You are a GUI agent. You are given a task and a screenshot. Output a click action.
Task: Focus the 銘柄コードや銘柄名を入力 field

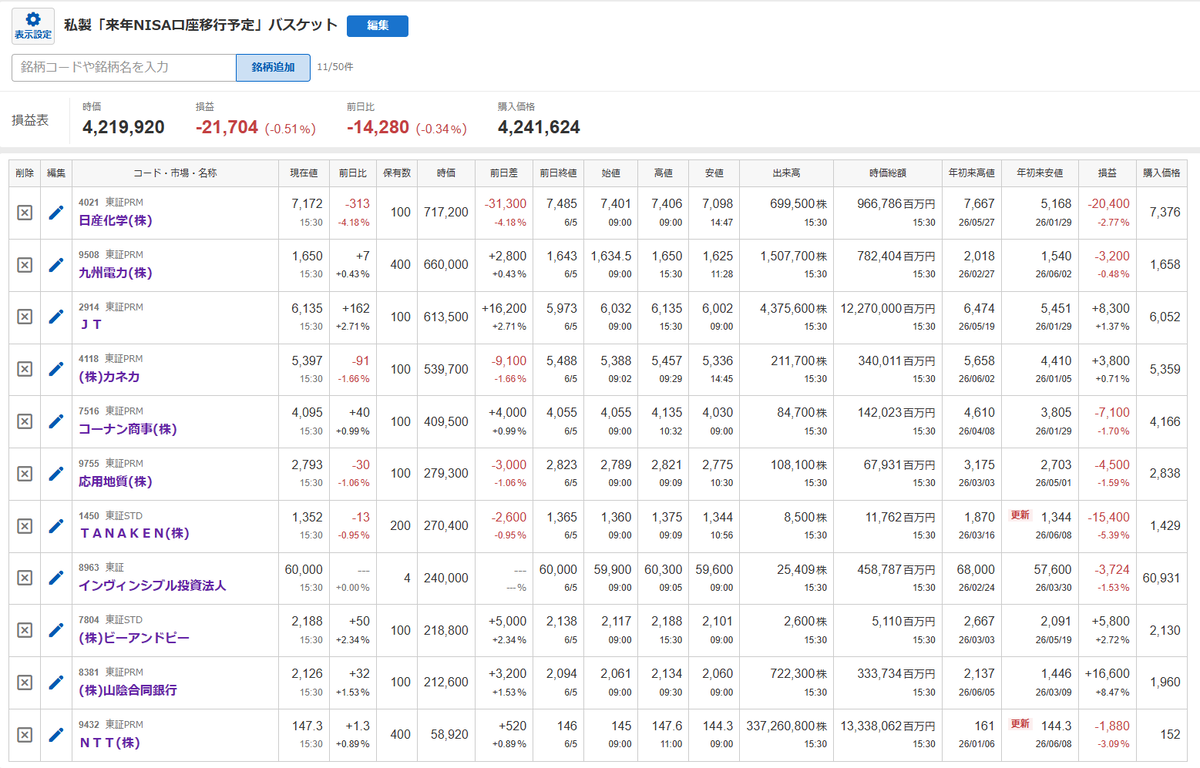click(124, 67)
